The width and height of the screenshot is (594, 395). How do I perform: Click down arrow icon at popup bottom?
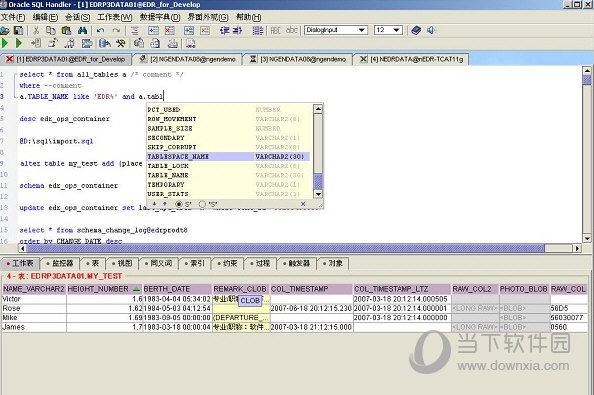(x=155, y=204)
